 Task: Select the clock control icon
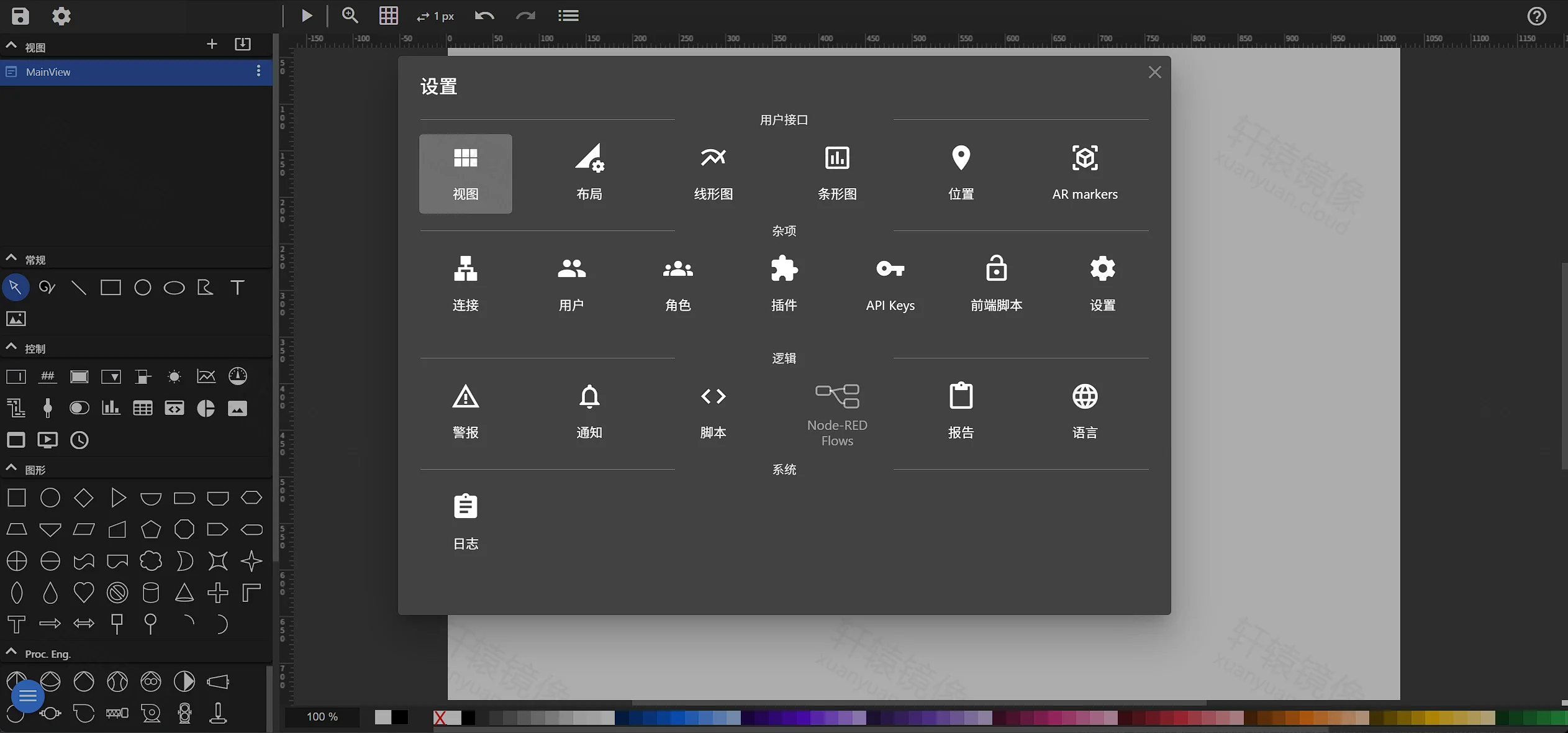pyautogui.click(x=79, y=440)
